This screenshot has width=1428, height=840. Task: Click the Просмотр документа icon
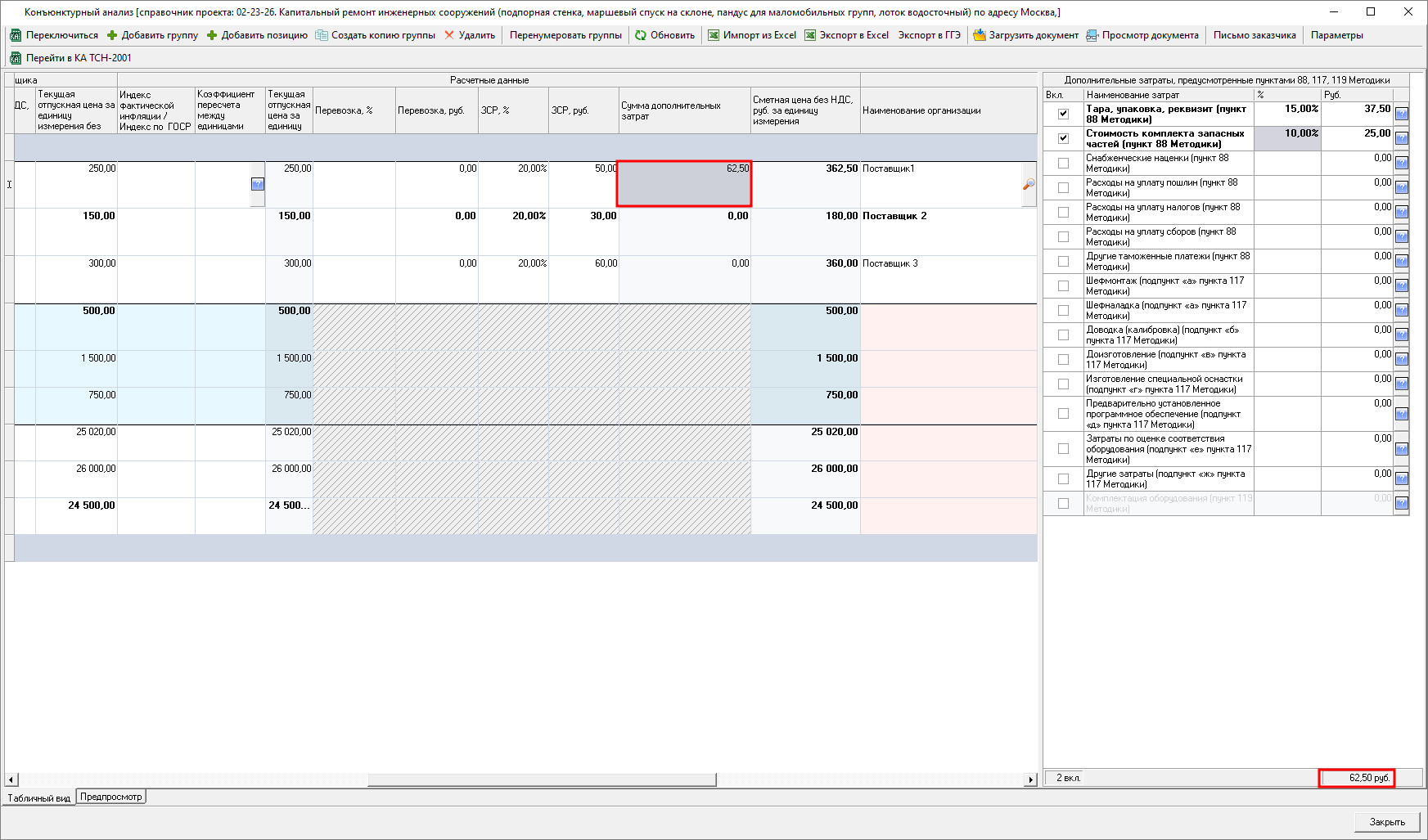click(x=1092, y=35)
